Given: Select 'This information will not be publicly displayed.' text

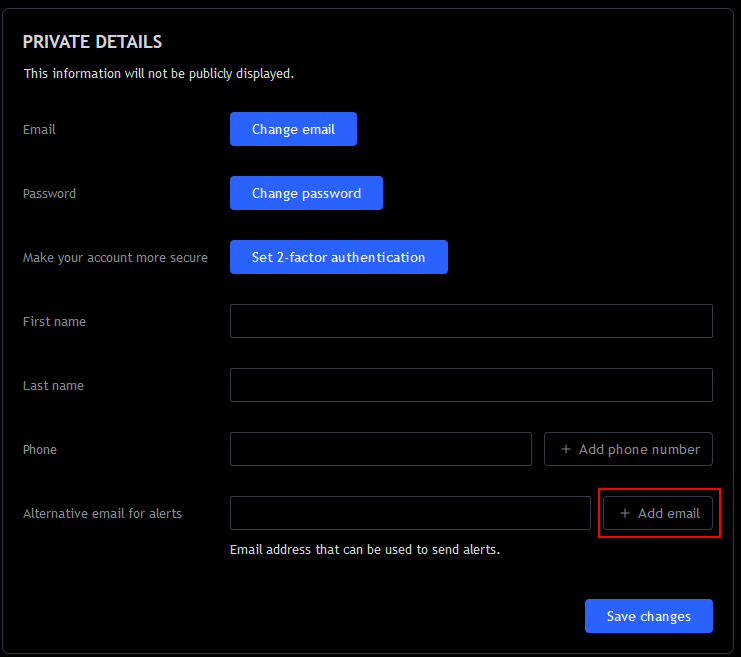Looking at the screenshot, I should [x=159, y=74].
